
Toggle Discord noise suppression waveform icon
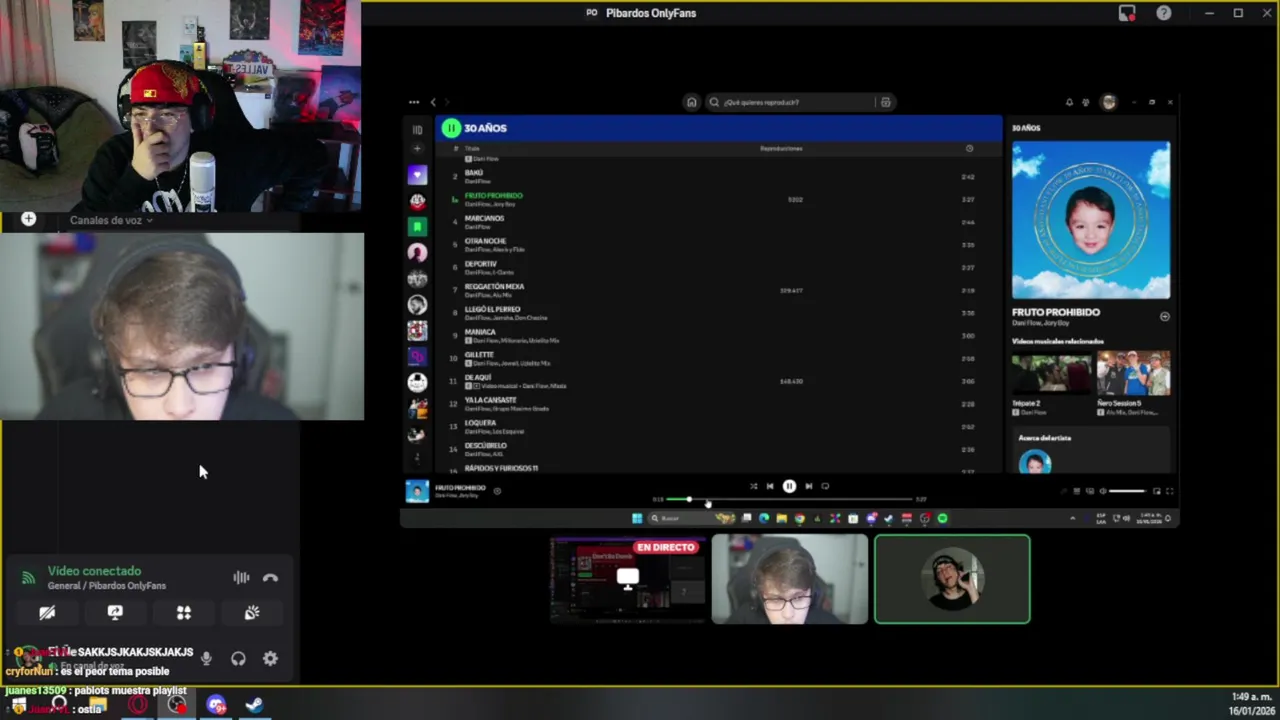(x=241, y=577)
